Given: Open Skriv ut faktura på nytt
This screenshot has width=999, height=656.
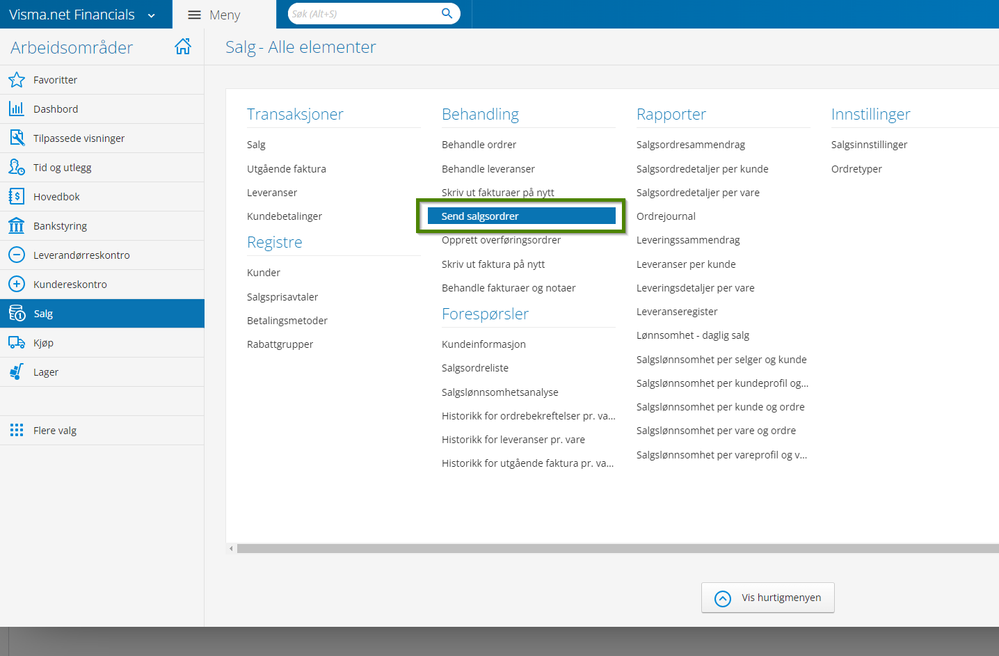Looking at the screenshot, I should [x=493, y=264].
